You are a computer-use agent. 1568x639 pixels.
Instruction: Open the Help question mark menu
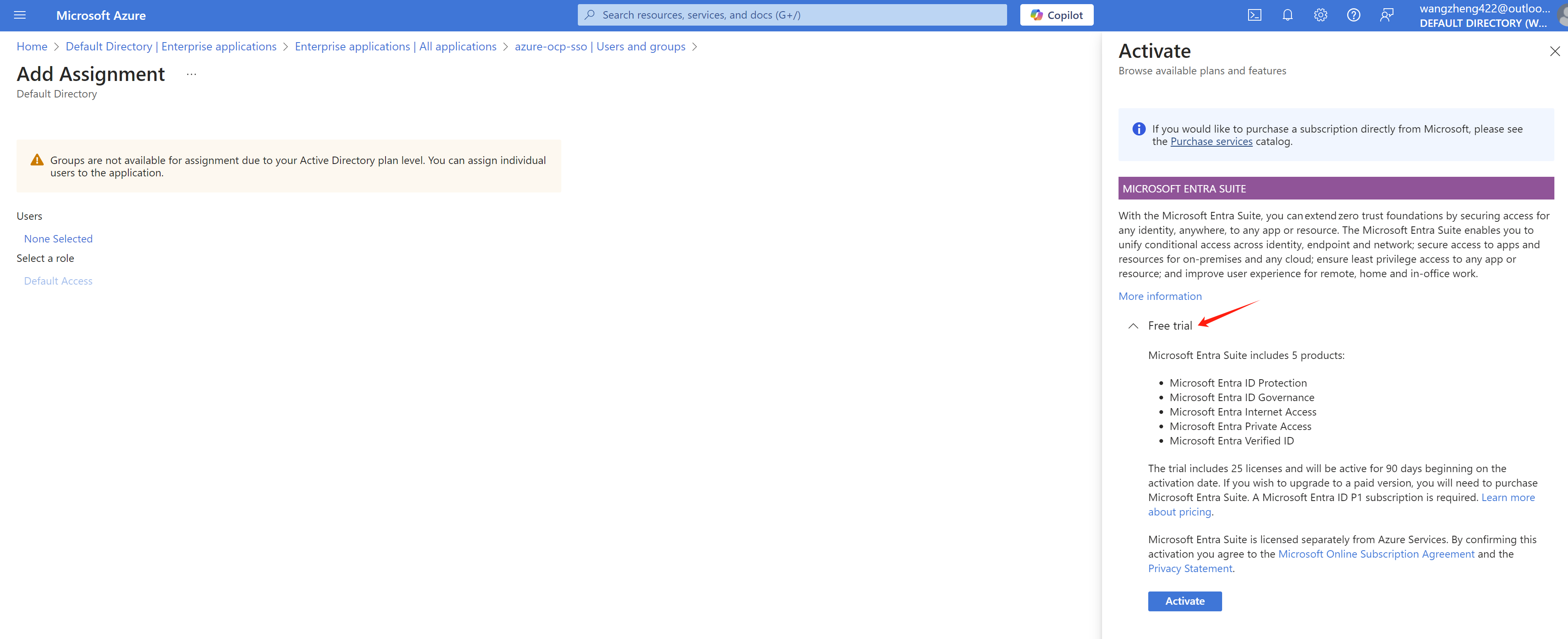(x=1353, y=15)
